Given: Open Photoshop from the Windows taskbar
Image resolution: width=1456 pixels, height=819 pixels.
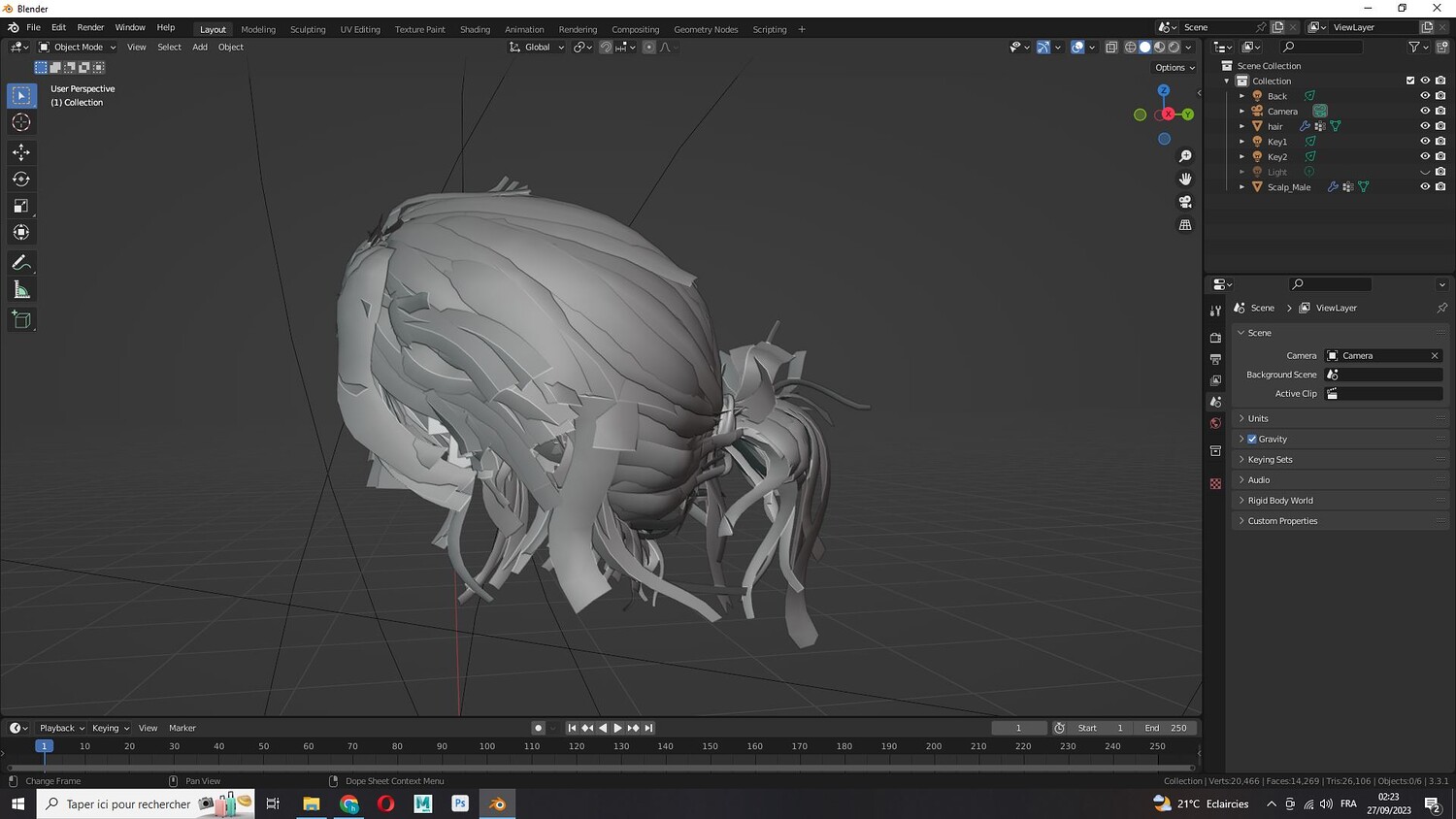Looking at the screenshot, I should (x=460, y=803).
